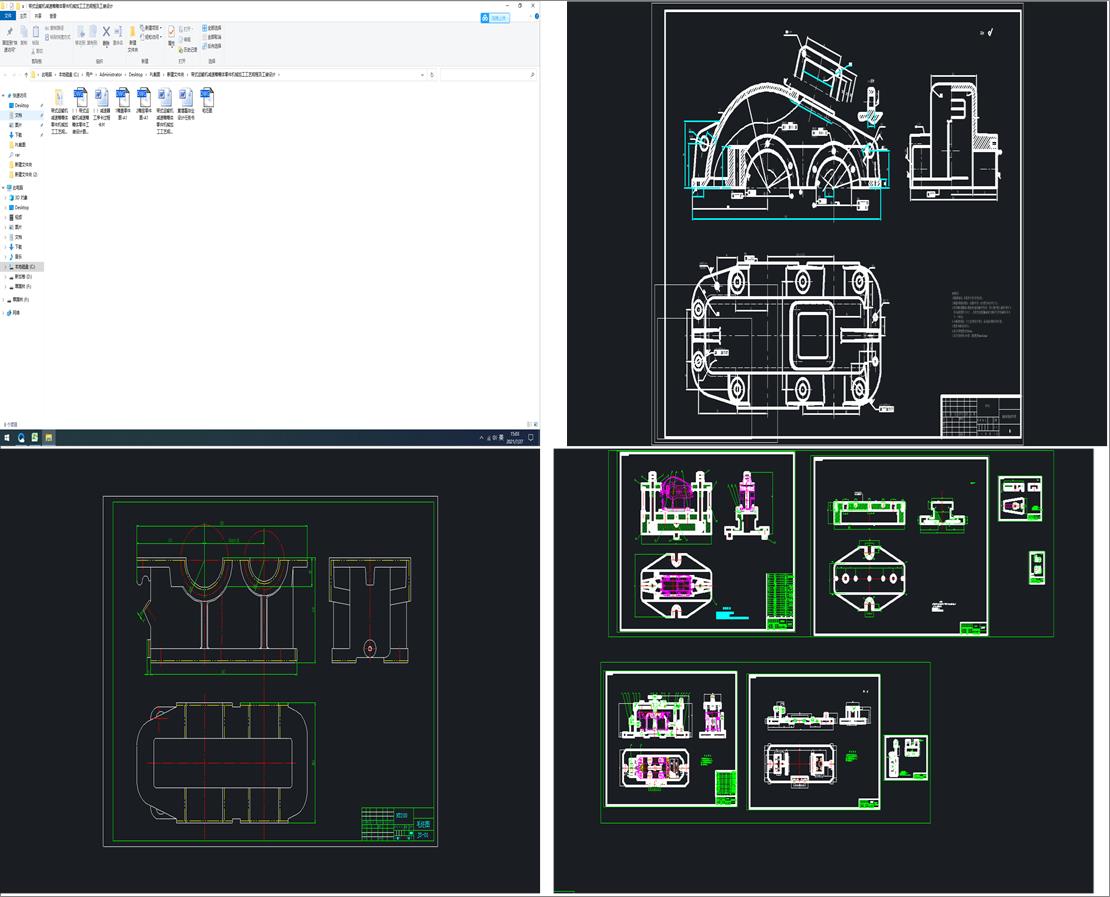Click the Administrator breadcrumb in the address bar
This screenshot has height=897, width=1110.
[x=110, y=74]
